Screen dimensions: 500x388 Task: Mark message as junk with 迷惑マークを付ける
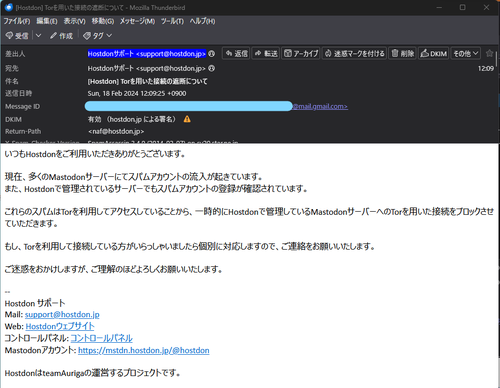(x=354, y=54)
